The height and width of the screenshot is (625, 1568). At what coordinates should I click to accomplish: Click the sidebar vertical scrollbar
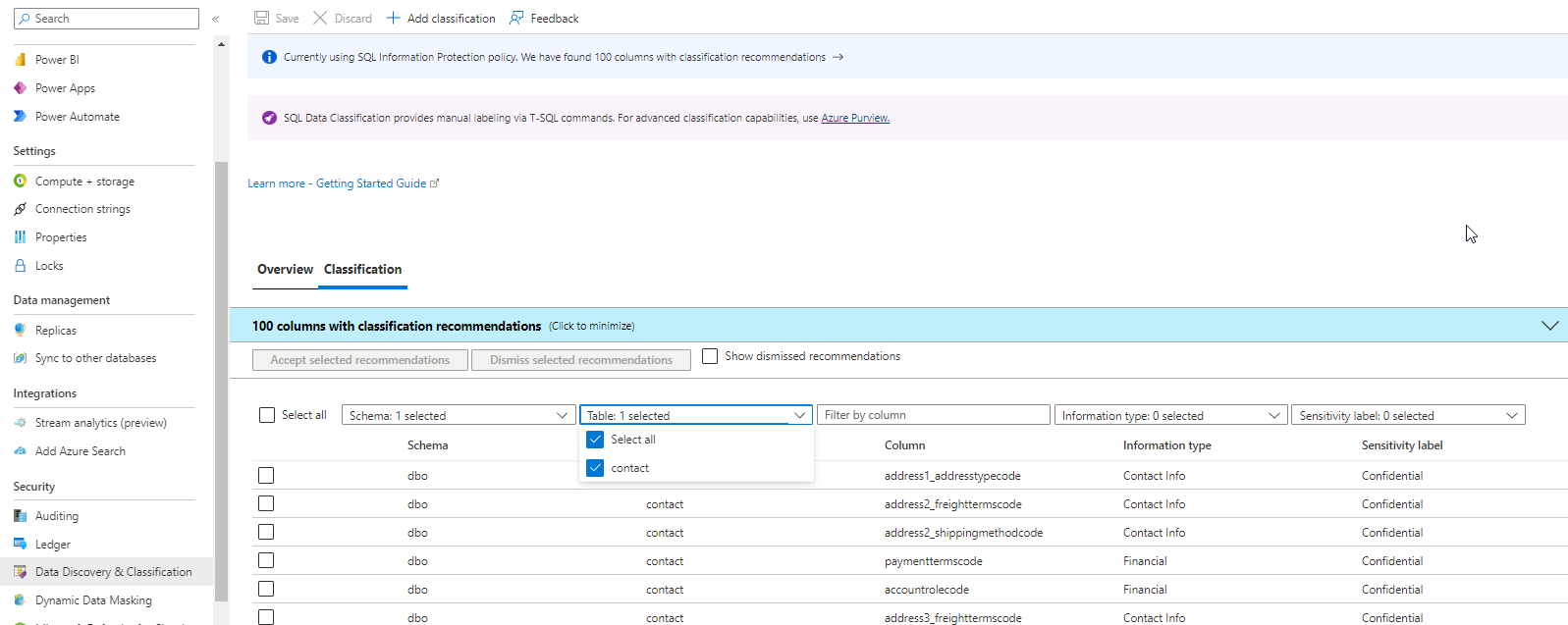[x=221, y=381]
